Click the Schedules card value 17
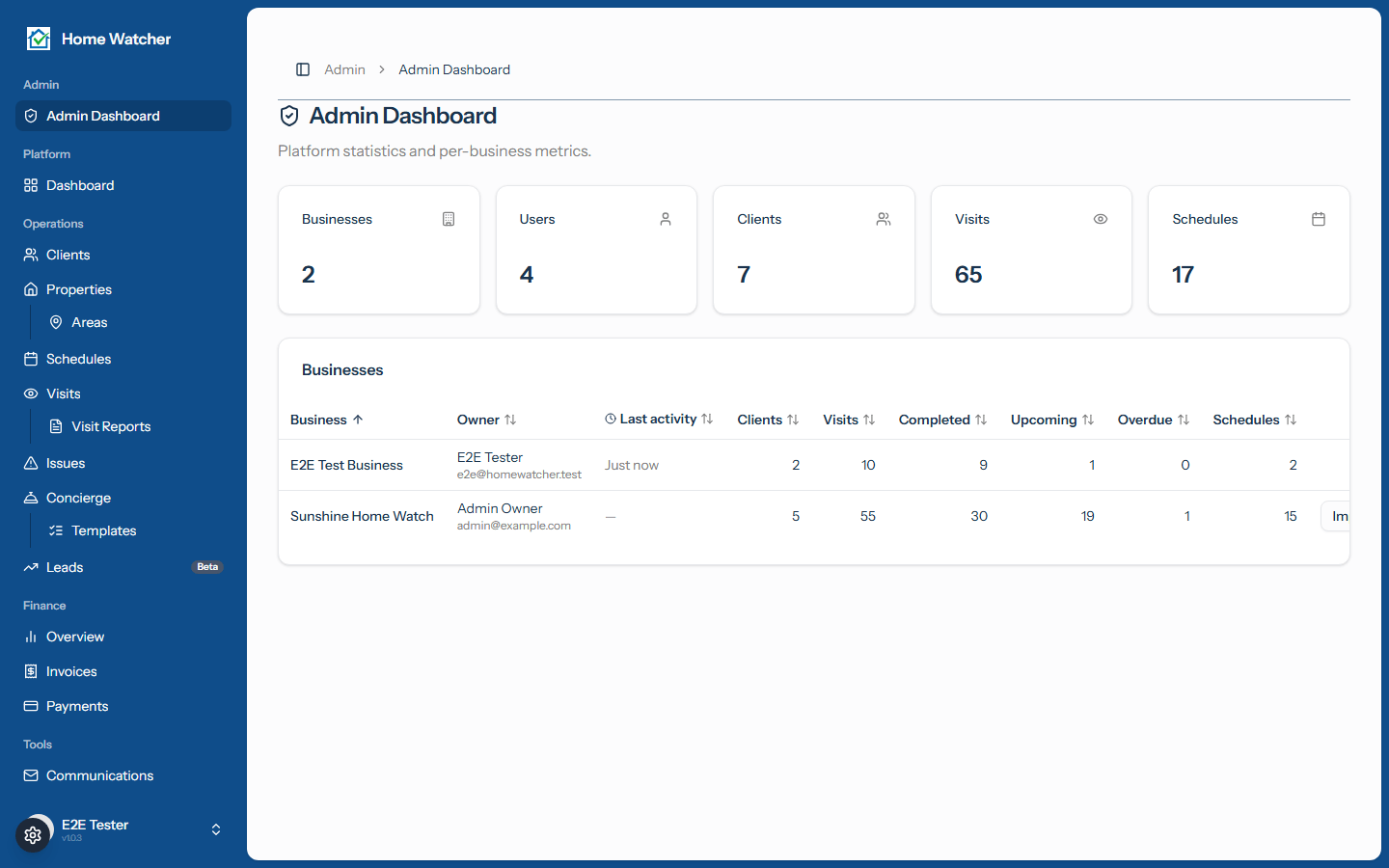 (1183, 275)
